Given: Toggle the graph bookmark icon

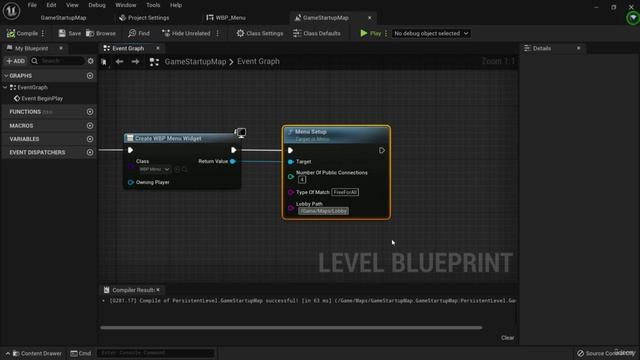Looking at the screenshot, I should 104,62.
